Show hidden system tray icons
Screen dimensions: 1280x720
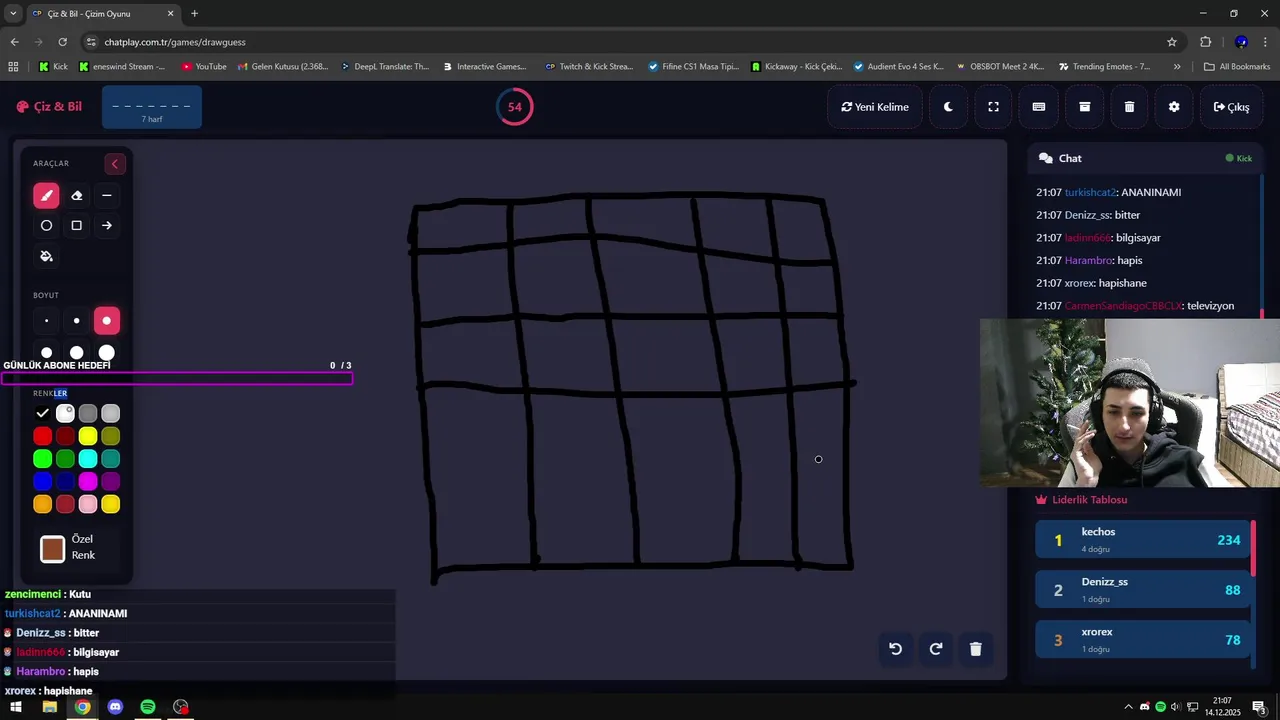(x=1128, y=707)
